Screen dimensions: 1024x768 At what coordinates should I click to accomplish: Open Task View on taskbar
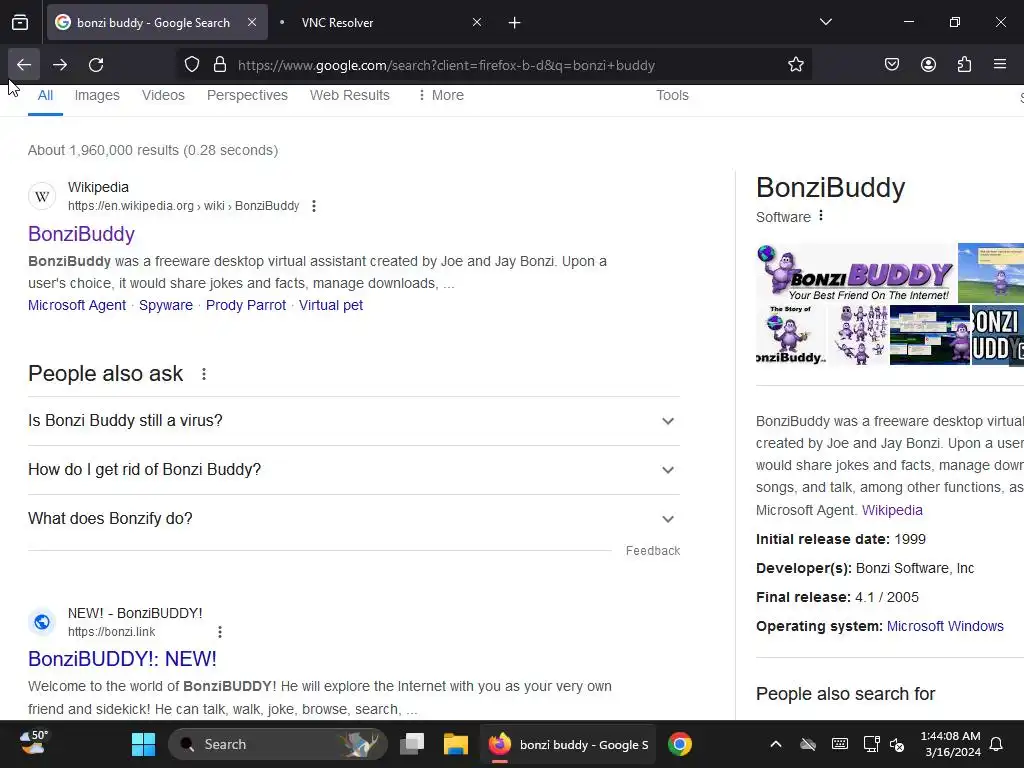(412, 744)
